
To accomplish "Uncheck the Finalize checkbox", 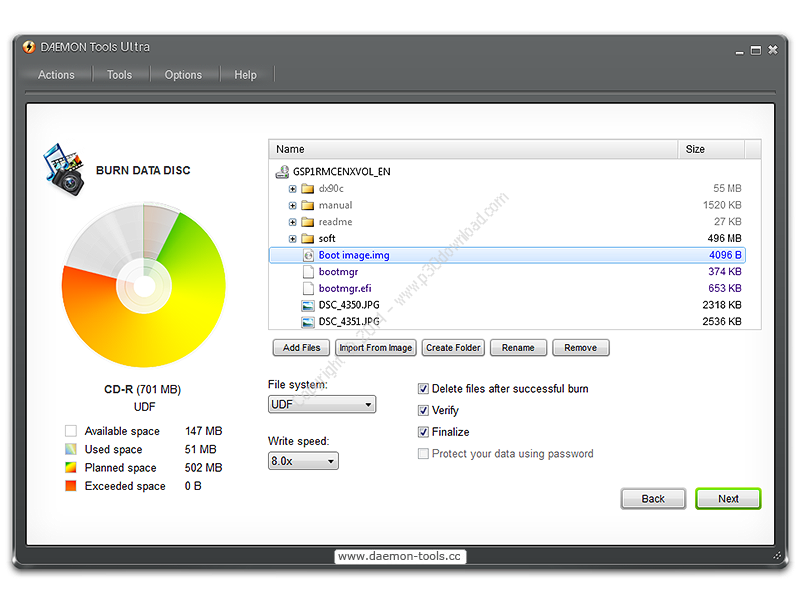I will click(x=423, y=432).
